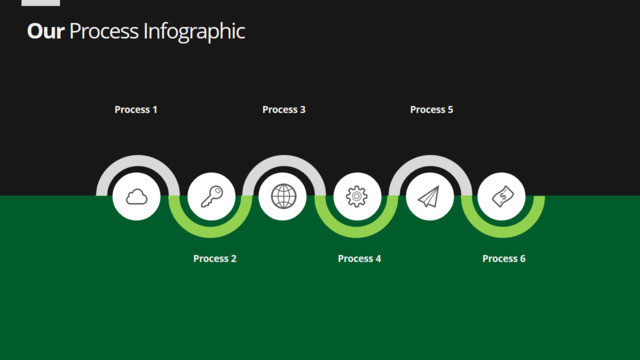Click the light green arc below gear icon

(357, 231)
